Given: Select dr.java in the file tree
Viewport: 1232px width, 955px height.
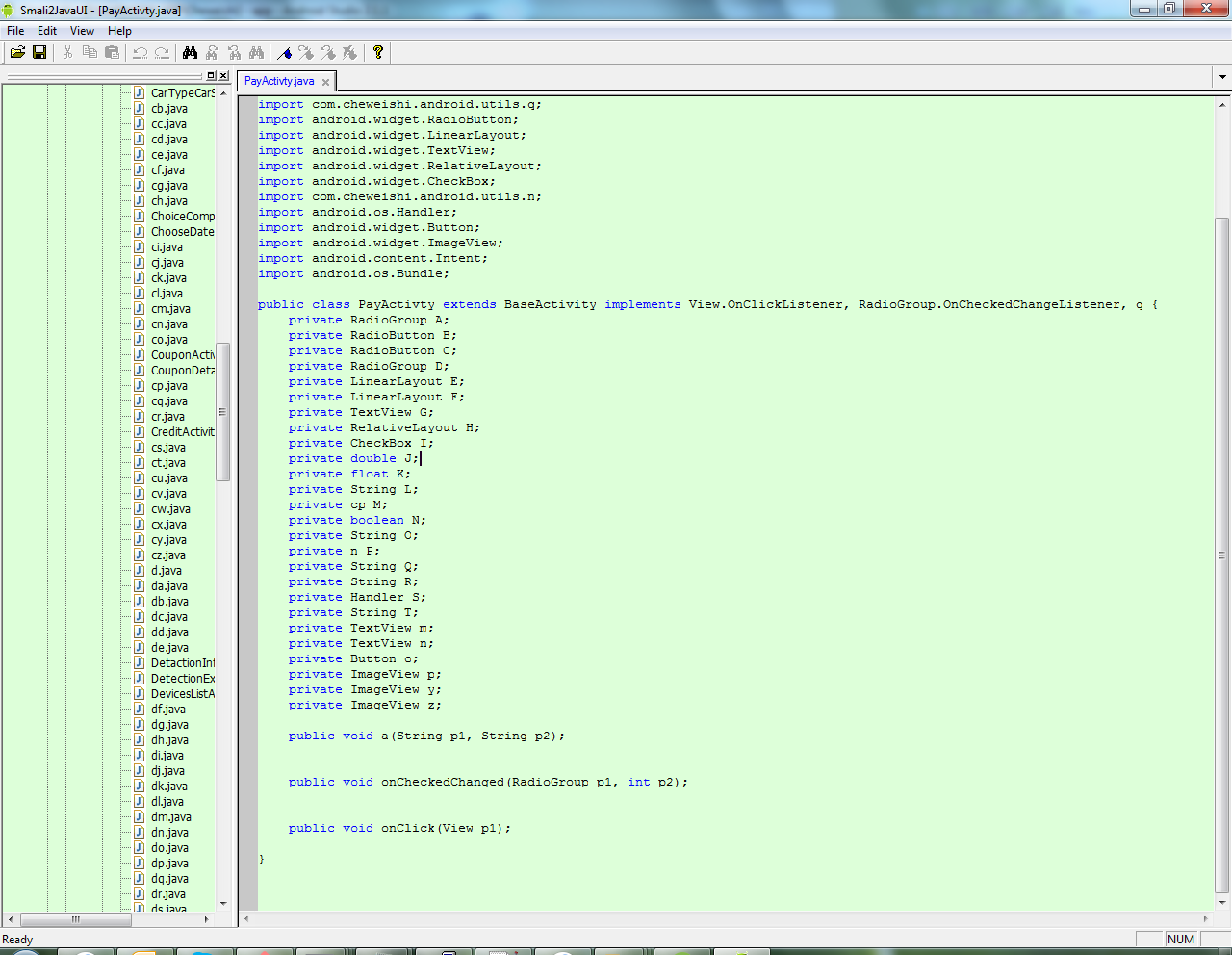Looking at the screenshot, I should pyautogui.click(x=167, y=894).
